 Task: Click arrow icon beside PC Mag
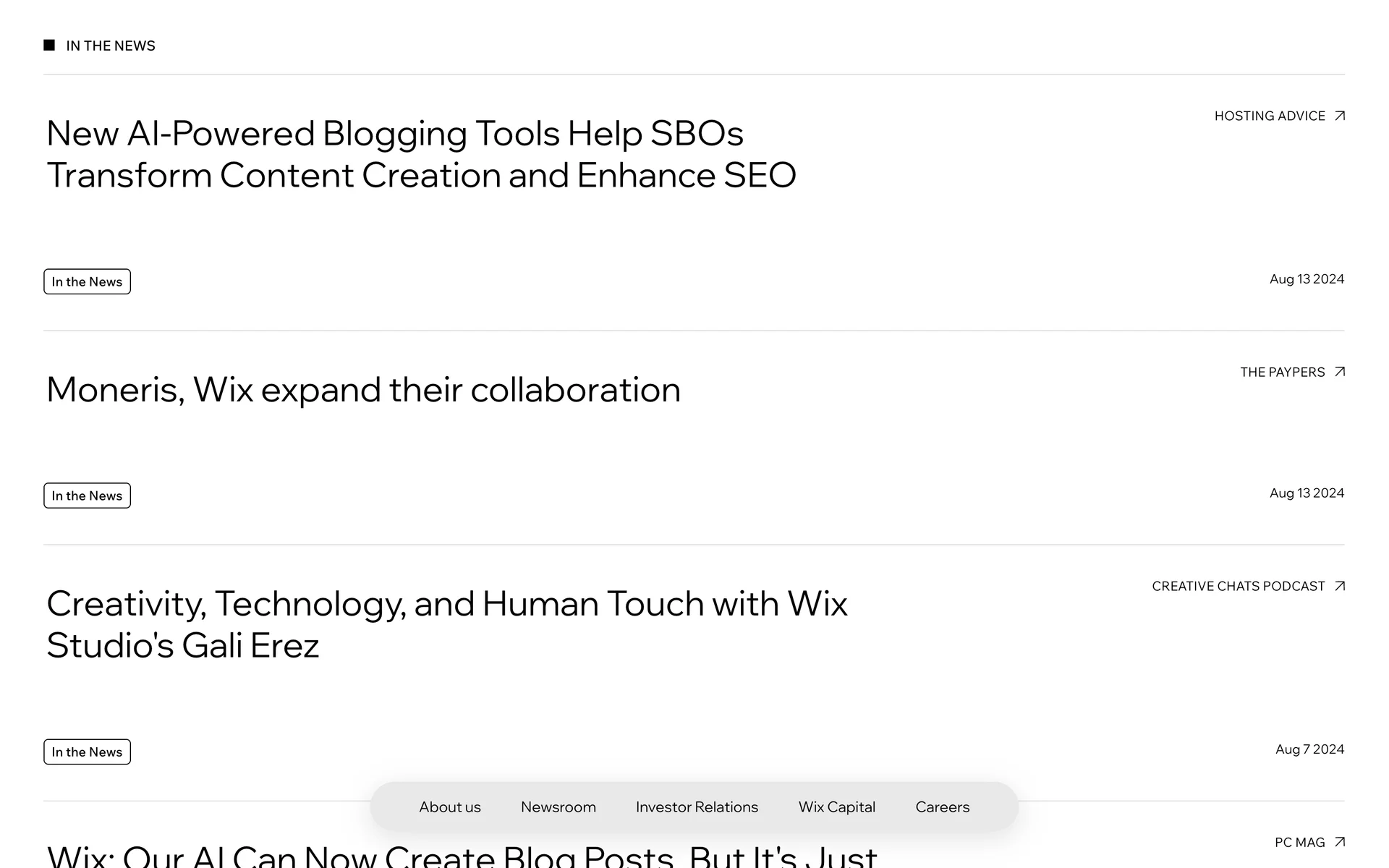(x=1340, y=842)
